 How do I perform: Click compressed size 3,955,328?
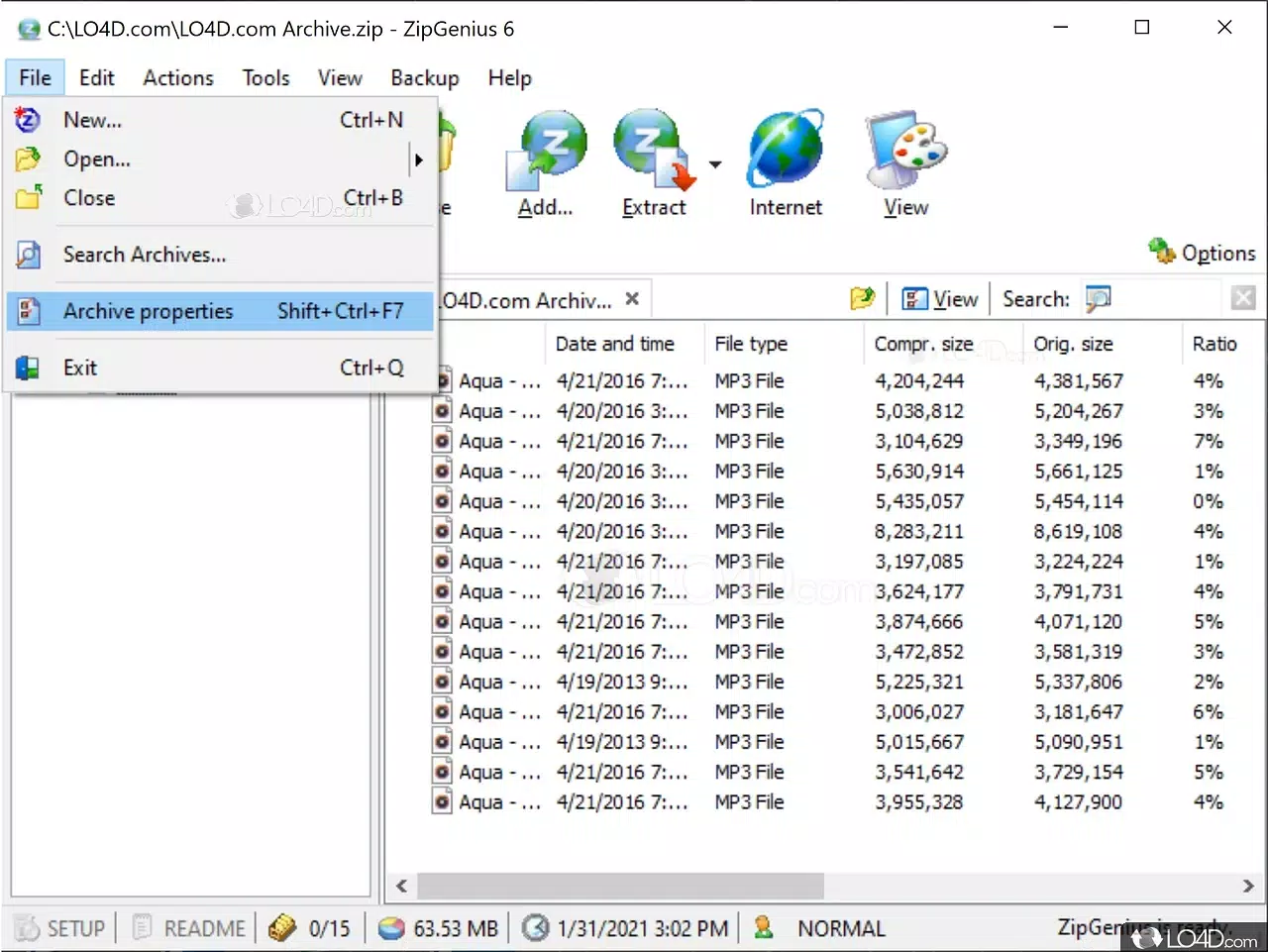pos(918,801)
